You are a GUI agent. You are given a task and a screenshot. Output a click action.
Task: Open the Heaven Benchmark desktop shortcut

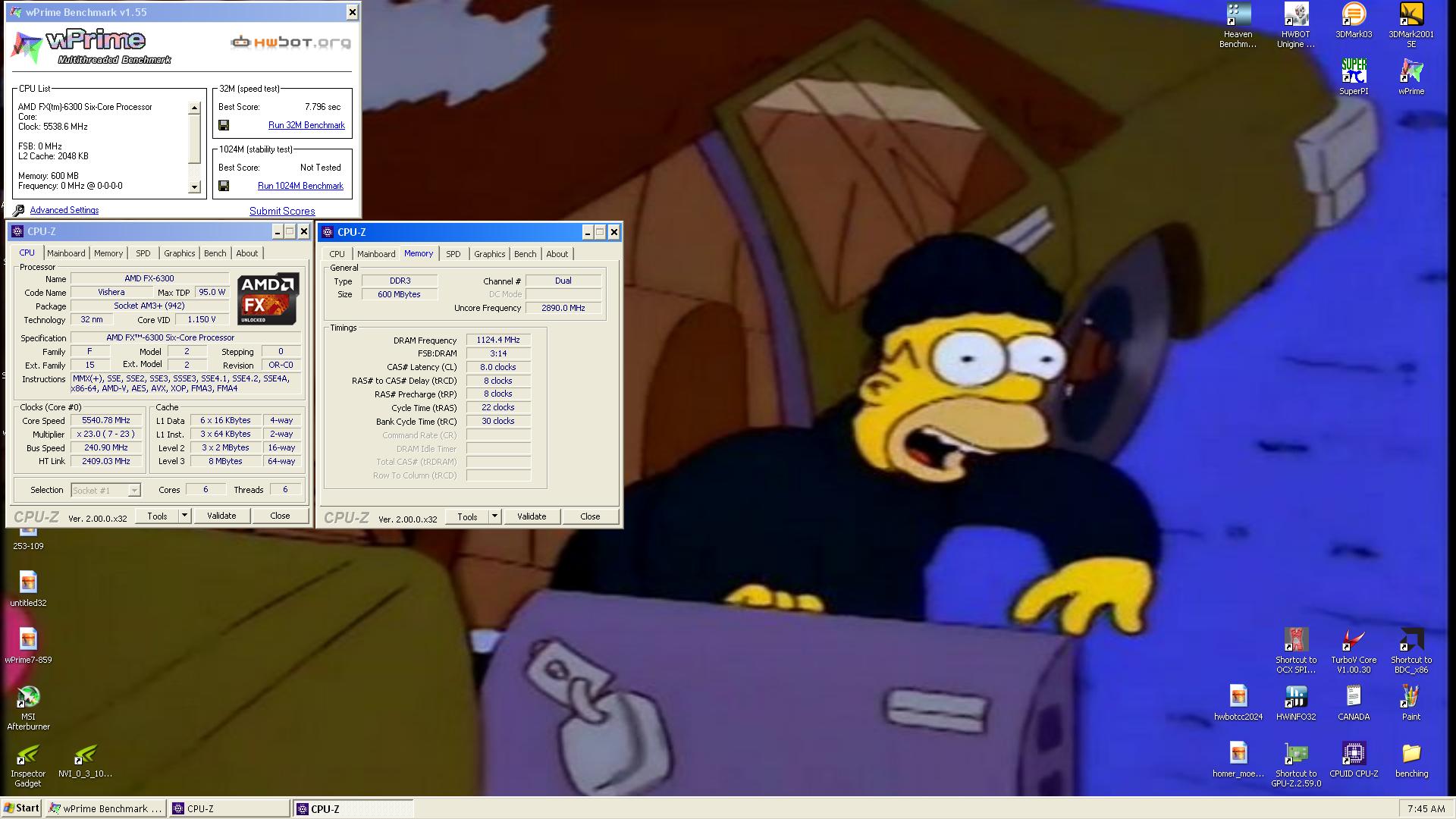coord(1238,26)
